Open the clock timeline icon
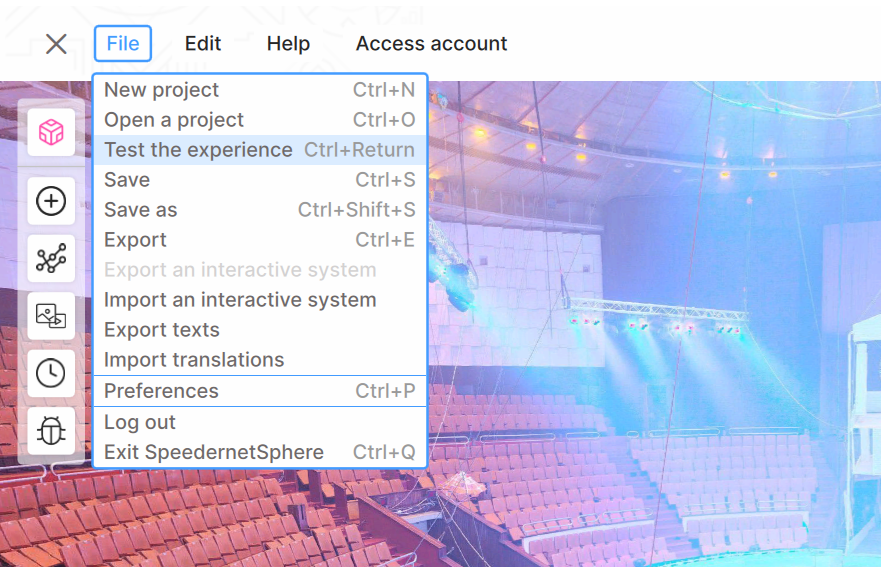This screenshot has height=567, width=881. (51, 373)
